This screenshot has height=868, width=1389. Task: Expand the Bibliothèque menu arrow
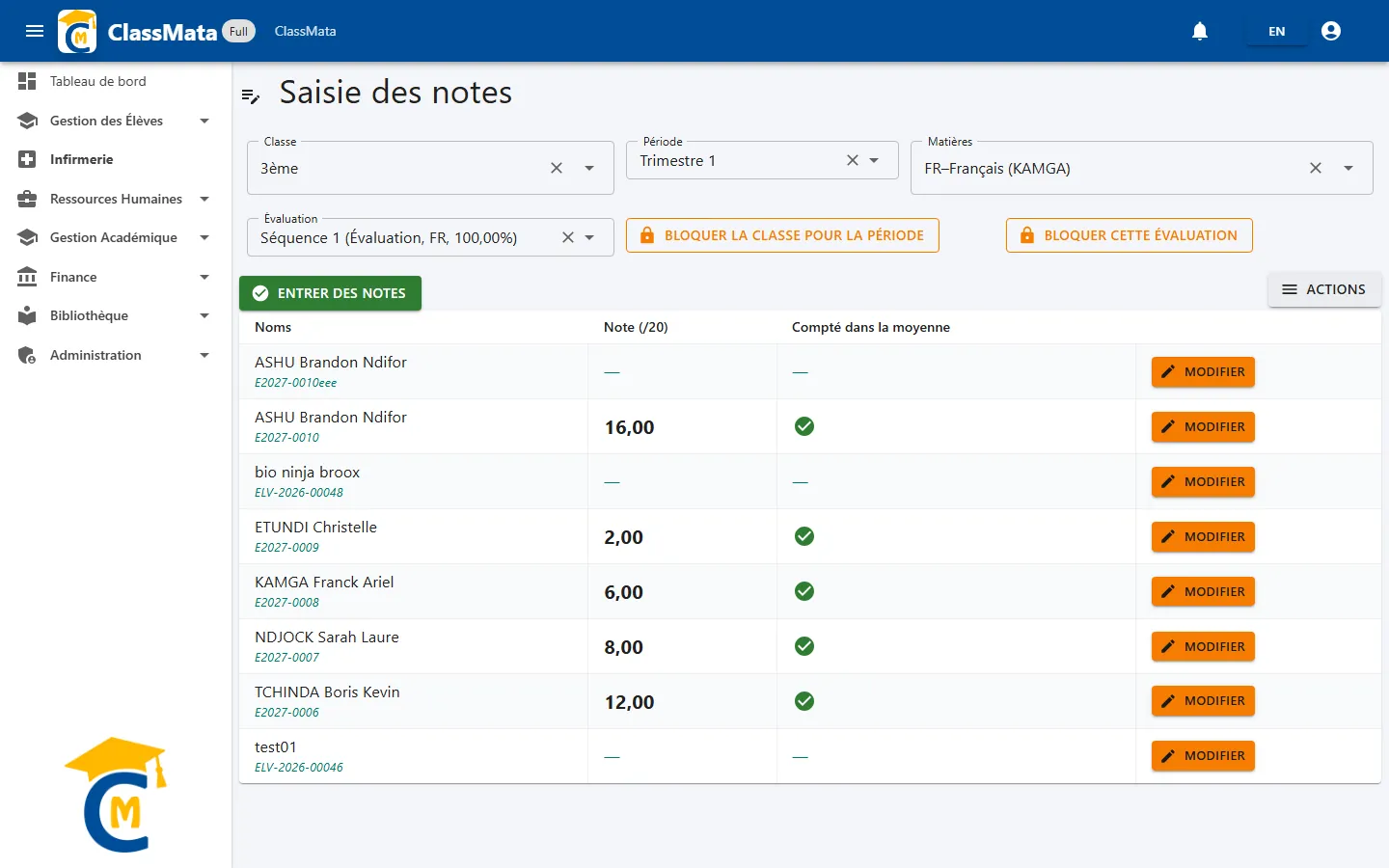pyautogui.click(x=204, y=315)
